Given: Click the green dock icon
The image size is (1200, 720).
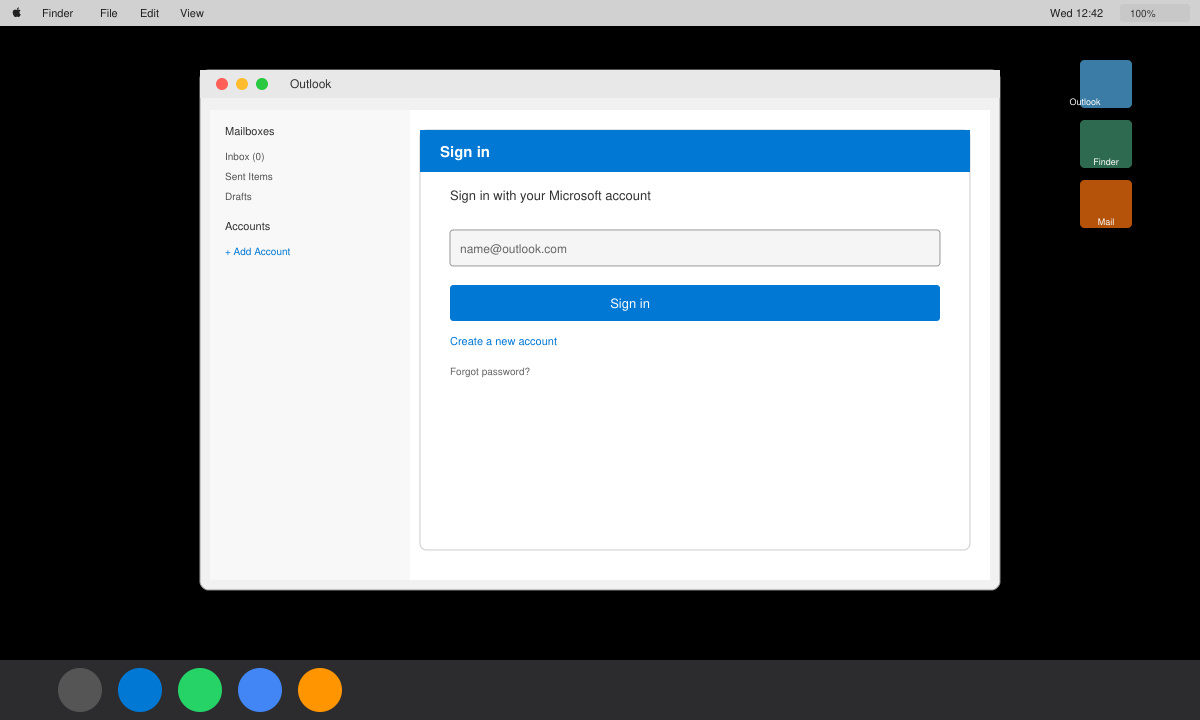Looking at the screenshot, I should click(200, 690).
